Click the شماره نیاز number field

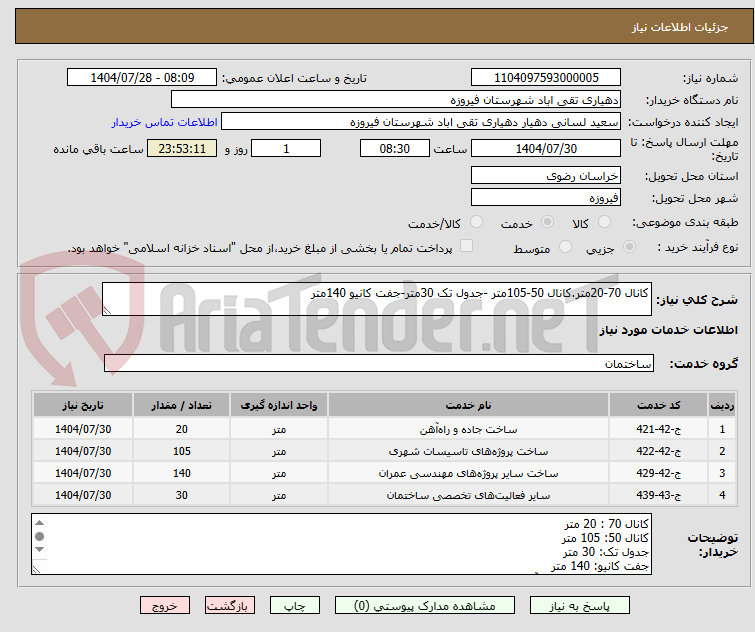(x=546, y=77)
